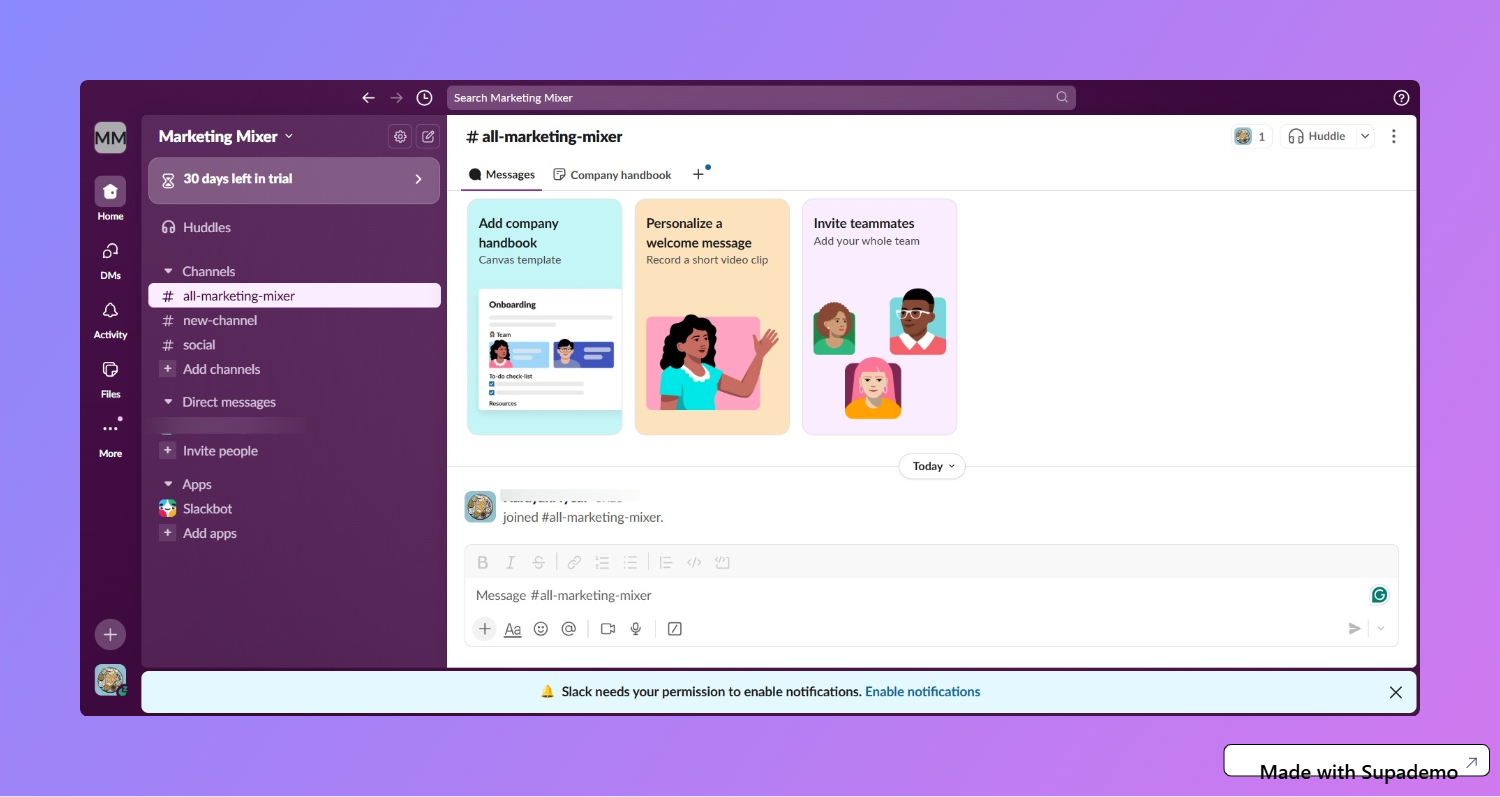Insert an ordered list in the composer
1500x797 pixels.
[602, 562]
